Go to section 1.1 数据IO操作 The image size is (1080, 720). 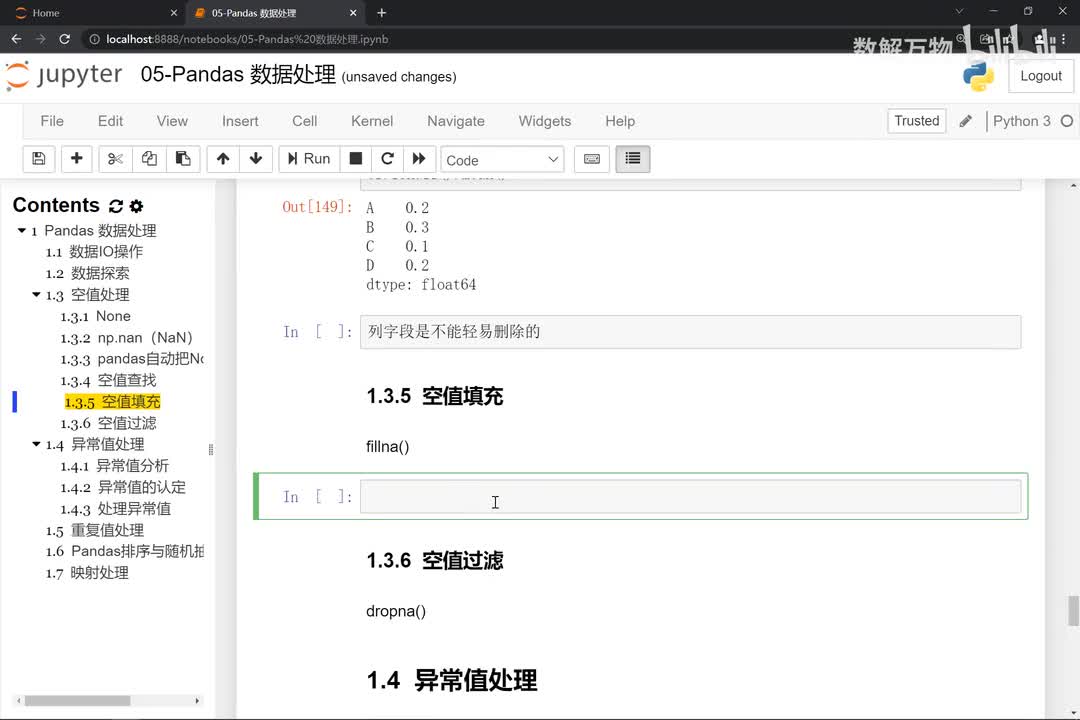click(94, 251)
